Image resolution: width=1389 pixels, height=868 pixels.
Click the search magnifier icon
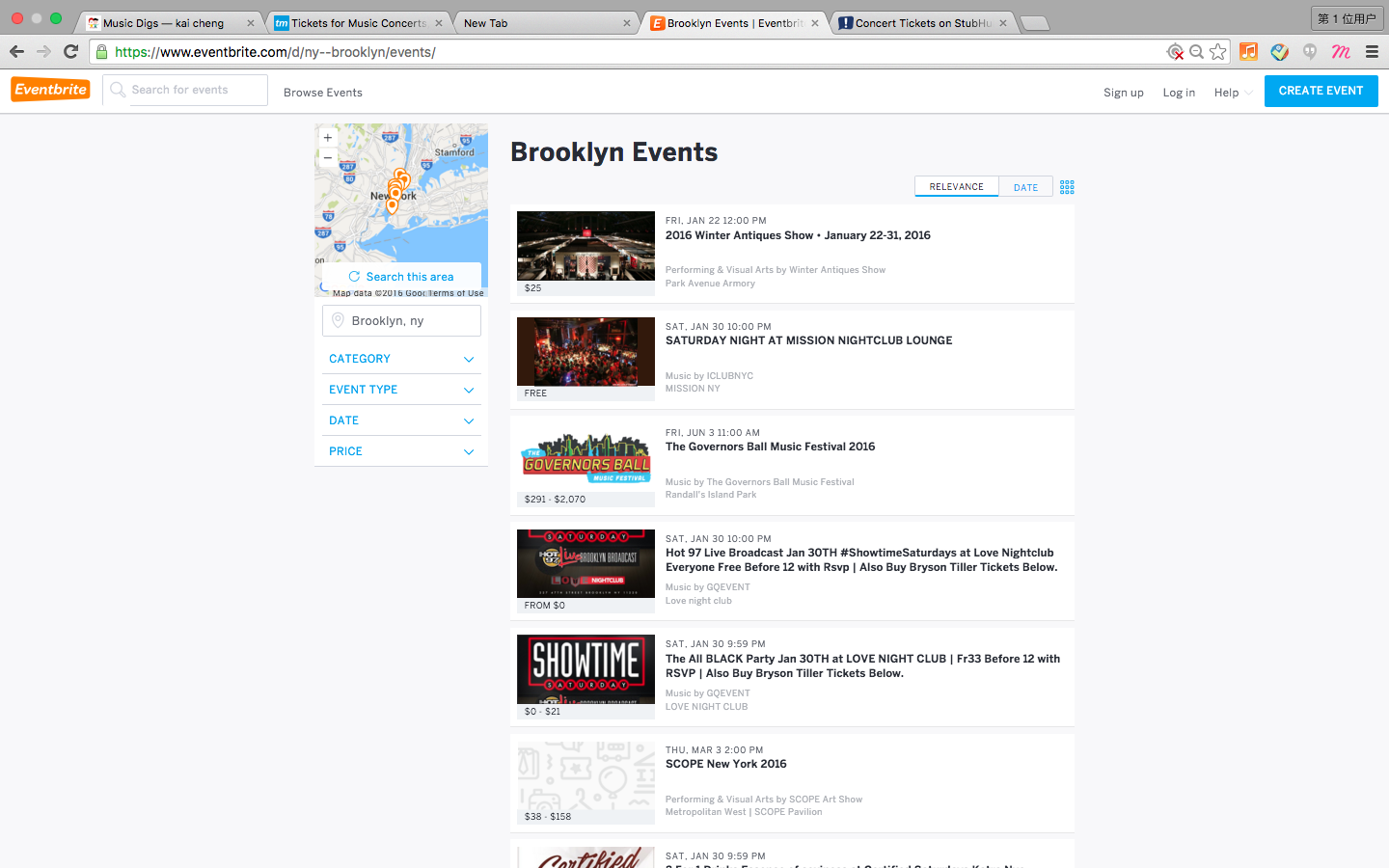118,90
